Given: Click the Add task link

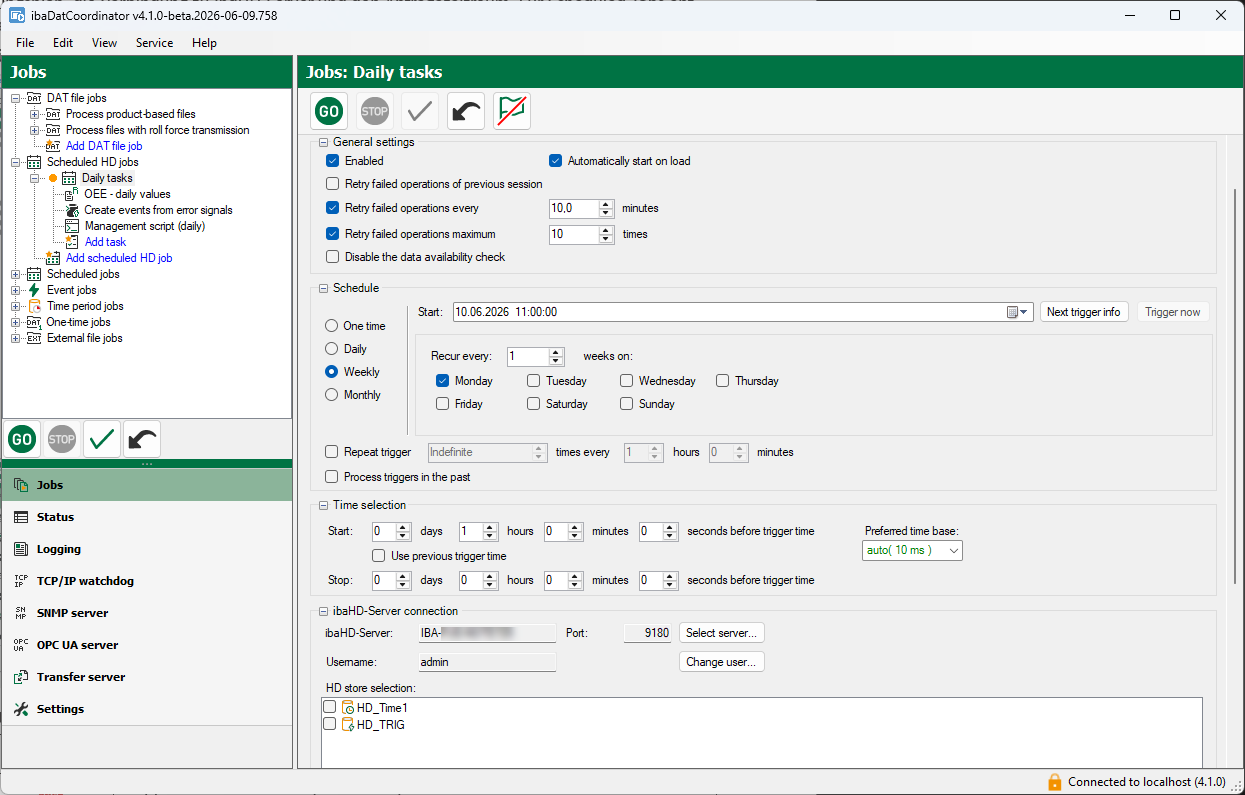Looking at the screenshot, I should [105, 242].
